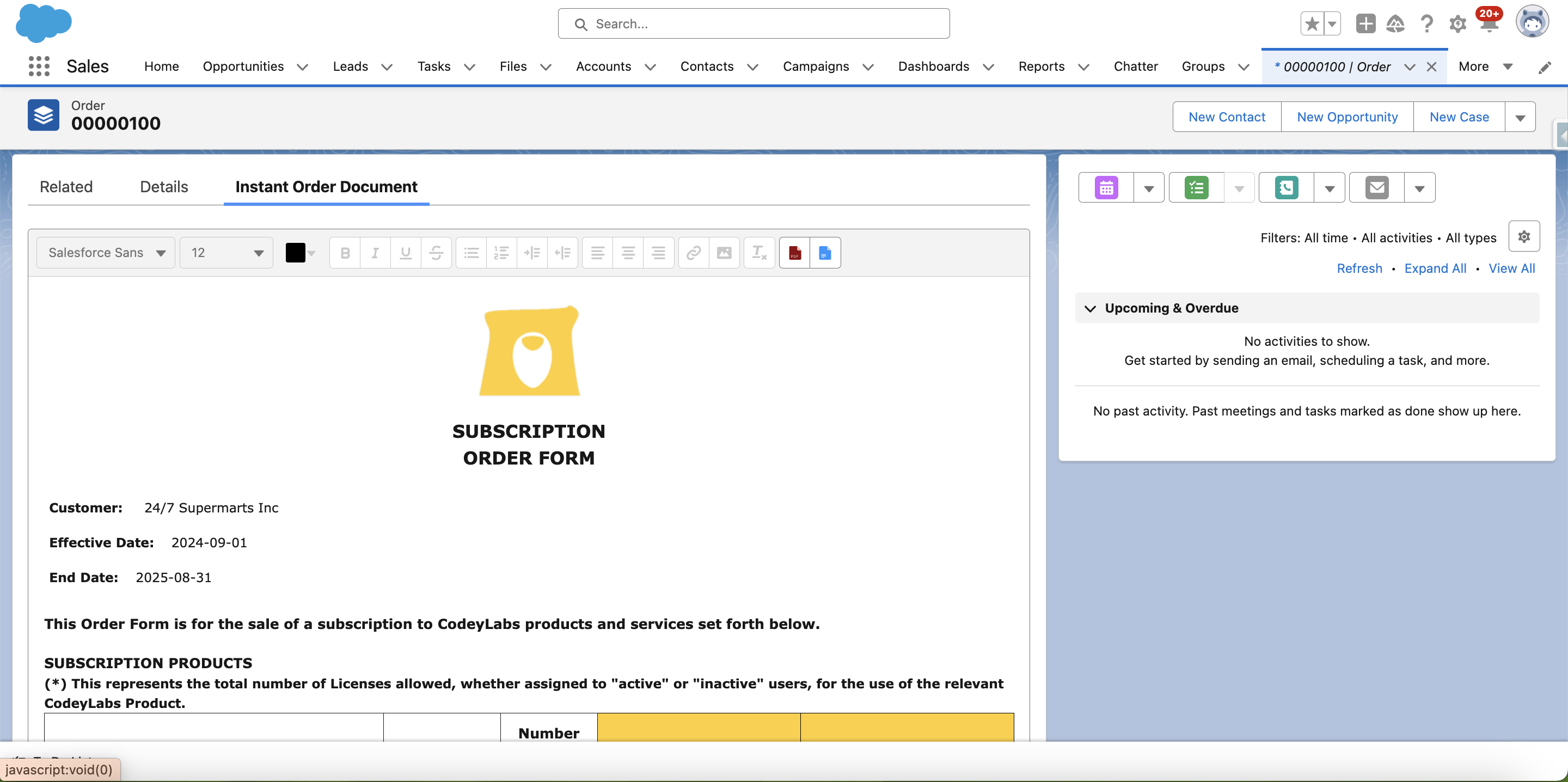The height and width of the screenshot is (782, 1568).
Task: Align text right
Action: [x=659, y=253]
